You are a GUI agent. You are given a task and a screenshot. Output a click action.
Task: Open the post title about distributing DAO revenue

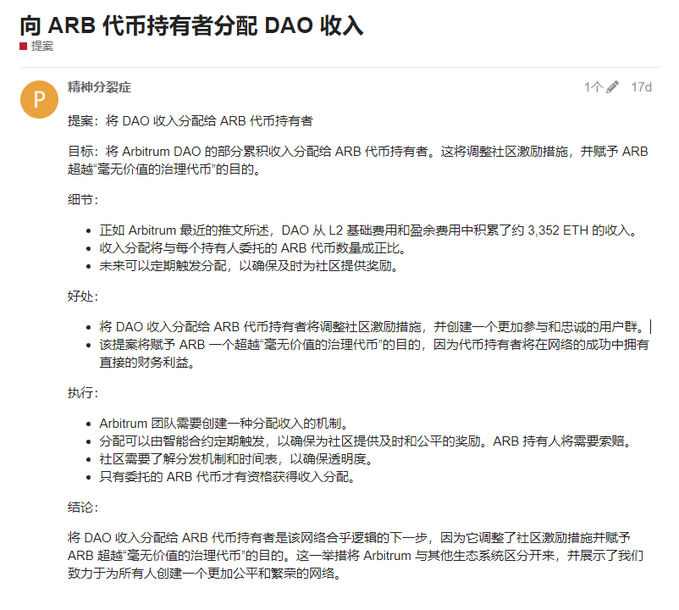(x=191, y=25)
